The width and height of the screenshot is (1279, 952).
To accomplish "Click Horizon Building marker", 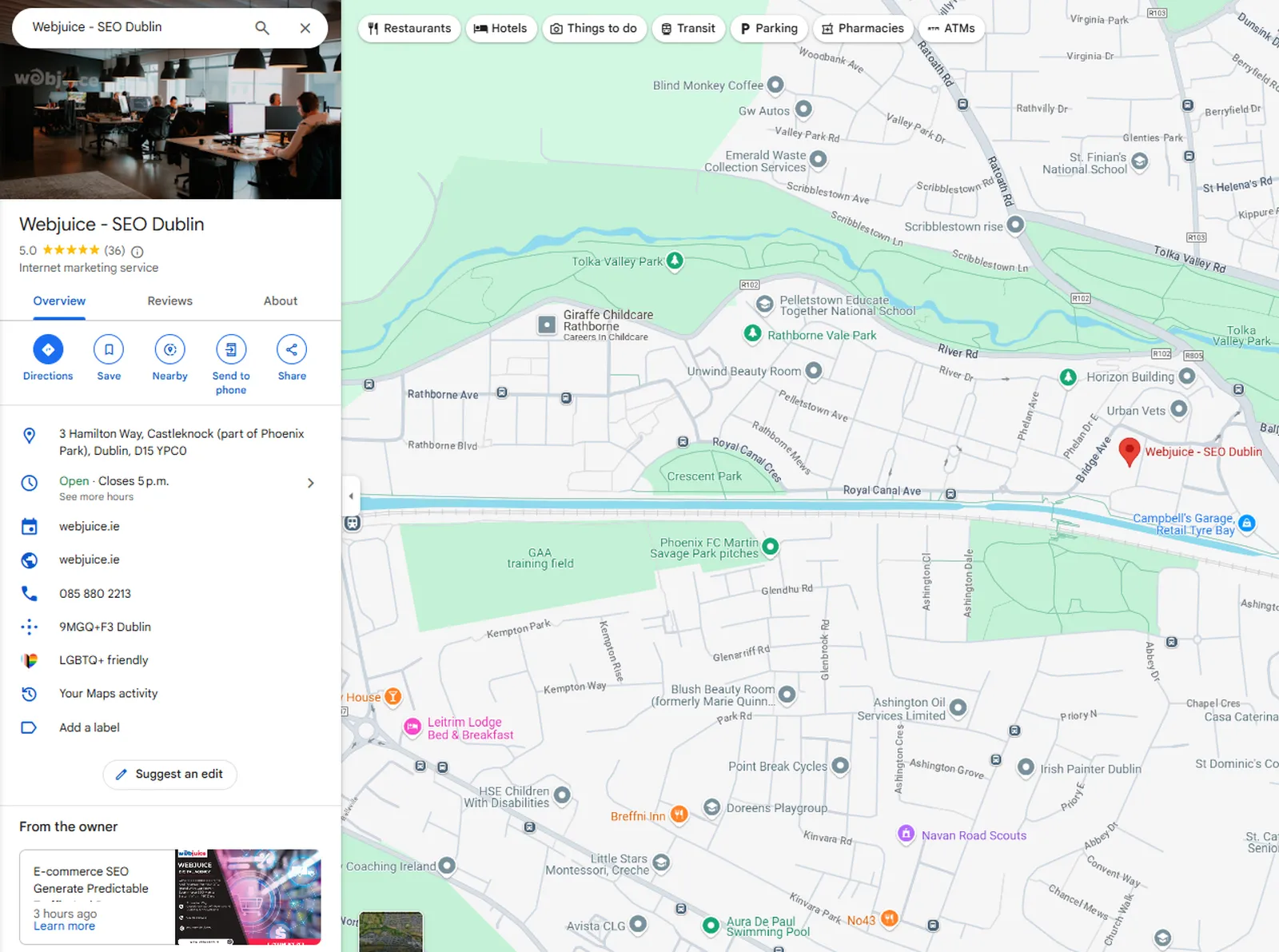I will (1187, 376).
